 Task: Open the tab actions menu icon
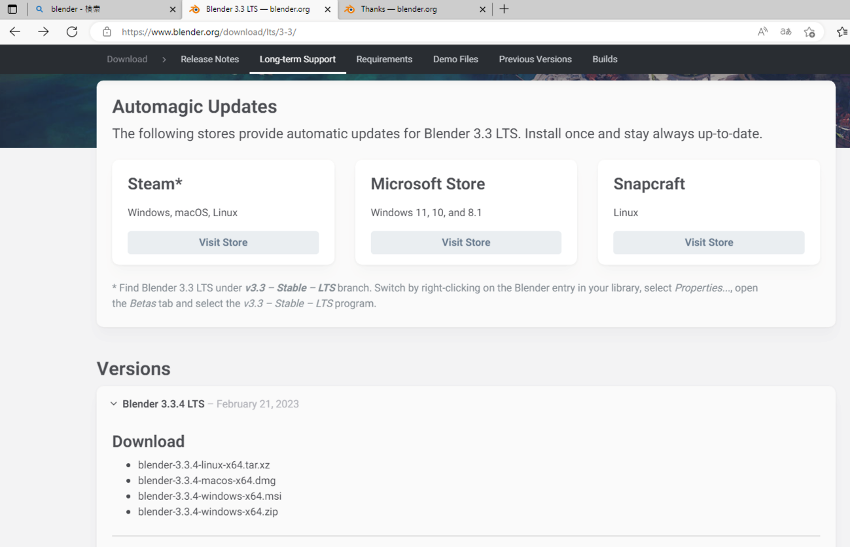pyautogui.click(x=12, y=9)
